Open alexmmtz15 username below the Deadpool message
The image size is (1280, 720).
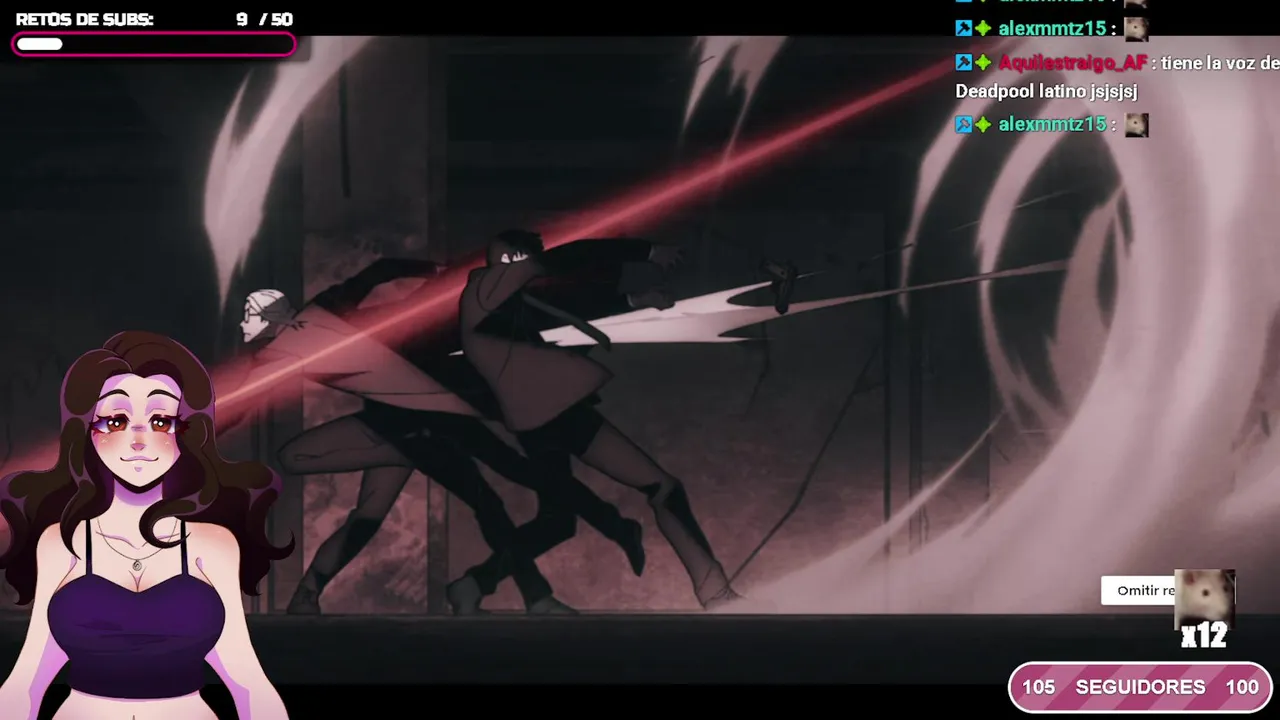pos(1053,125)
